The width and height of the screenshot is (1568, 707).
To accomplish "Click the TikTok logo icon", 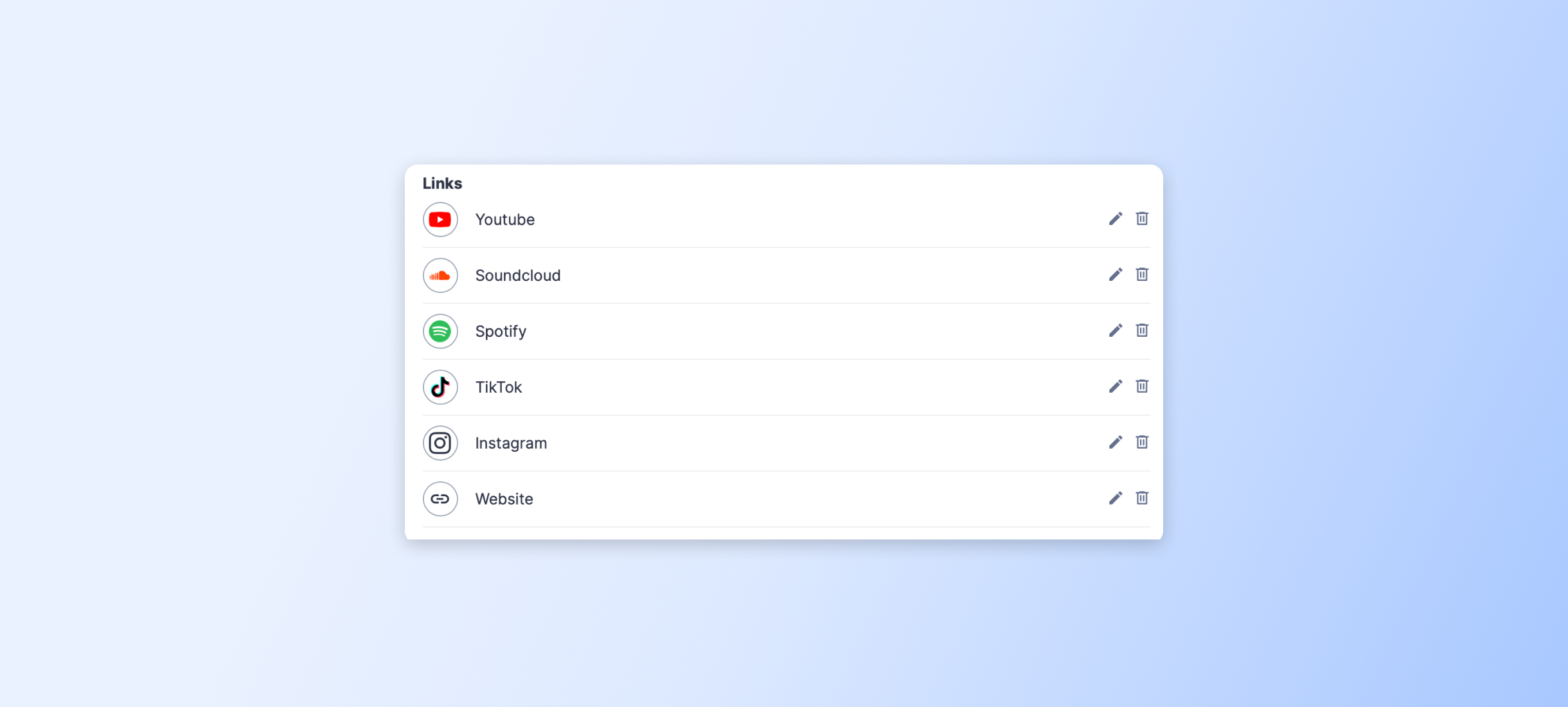I will click(x=440, y=388).
